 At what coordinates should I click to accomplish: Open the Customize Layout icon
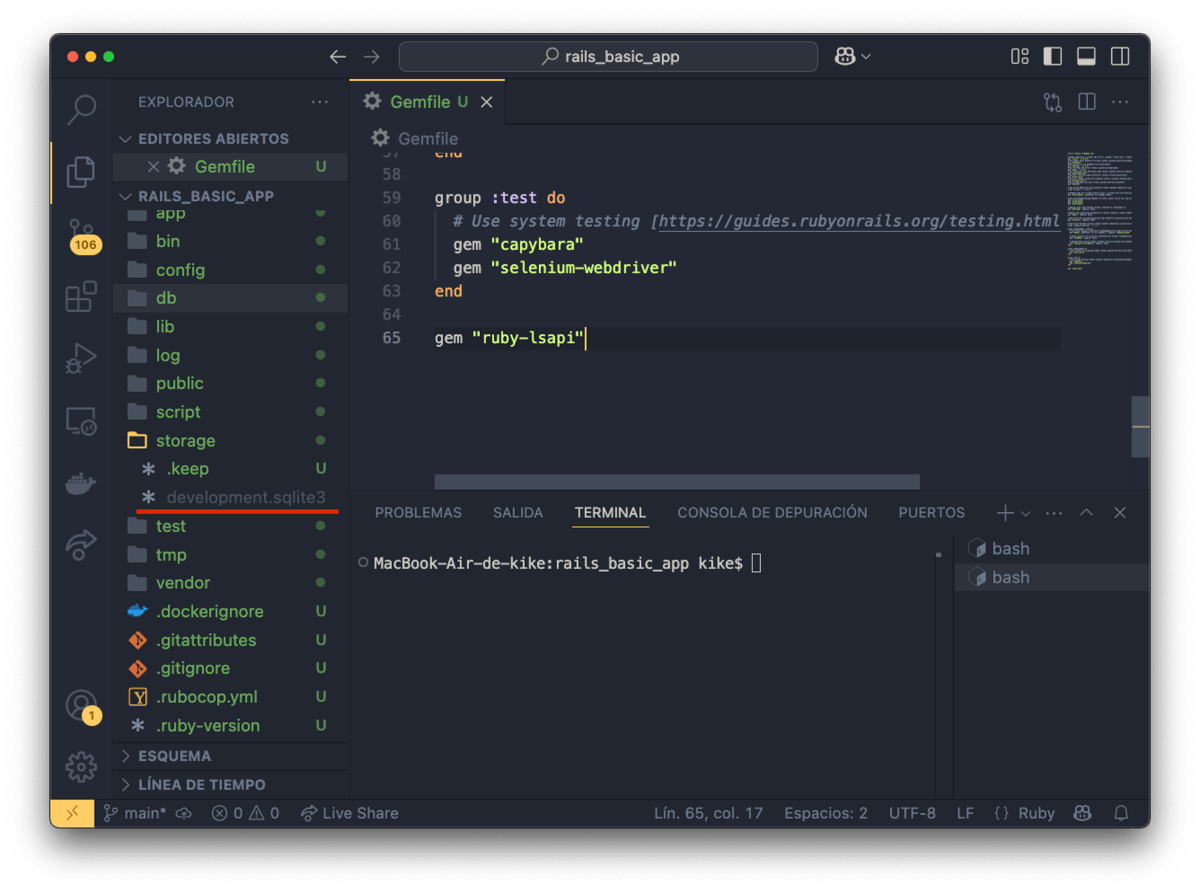(x=1020, y=57)
